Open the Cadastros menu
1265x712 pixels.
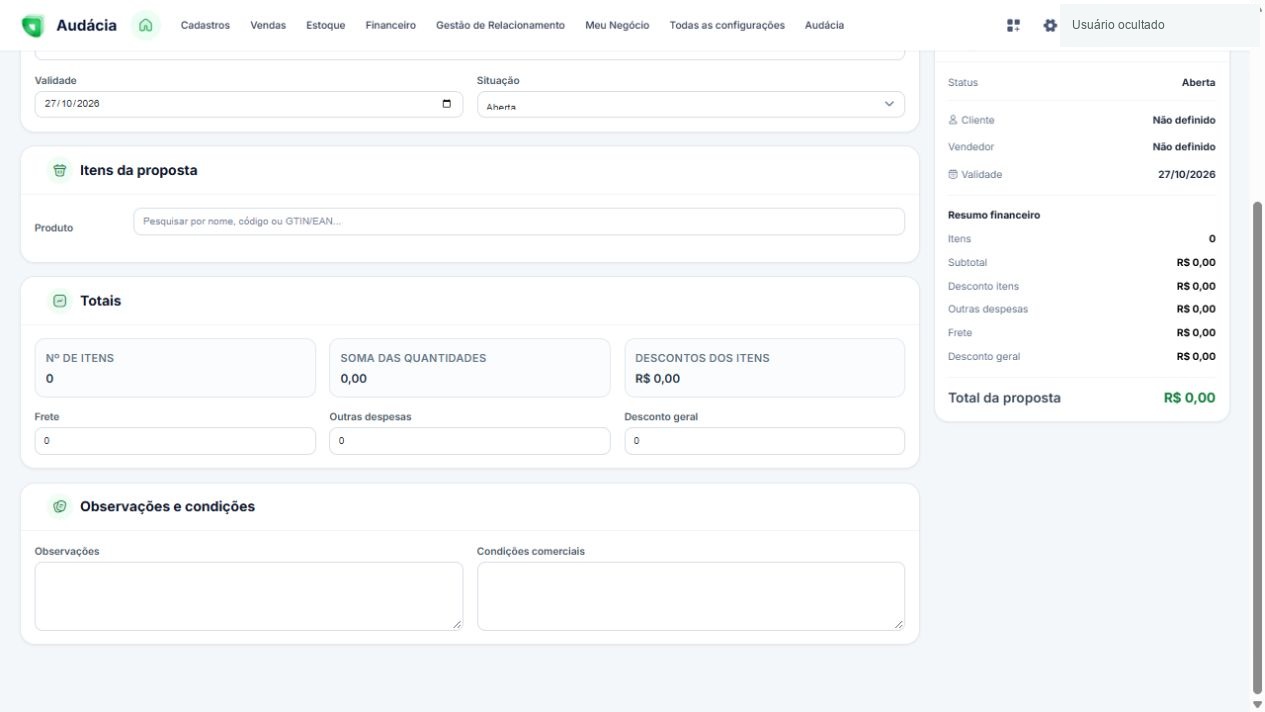pos(205,25)
